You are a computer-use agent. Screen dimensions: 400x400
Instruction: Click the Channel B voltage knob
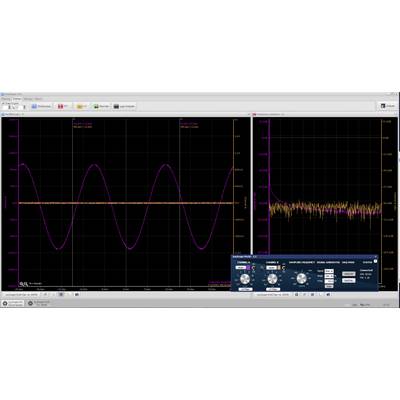tap(272, 279)
